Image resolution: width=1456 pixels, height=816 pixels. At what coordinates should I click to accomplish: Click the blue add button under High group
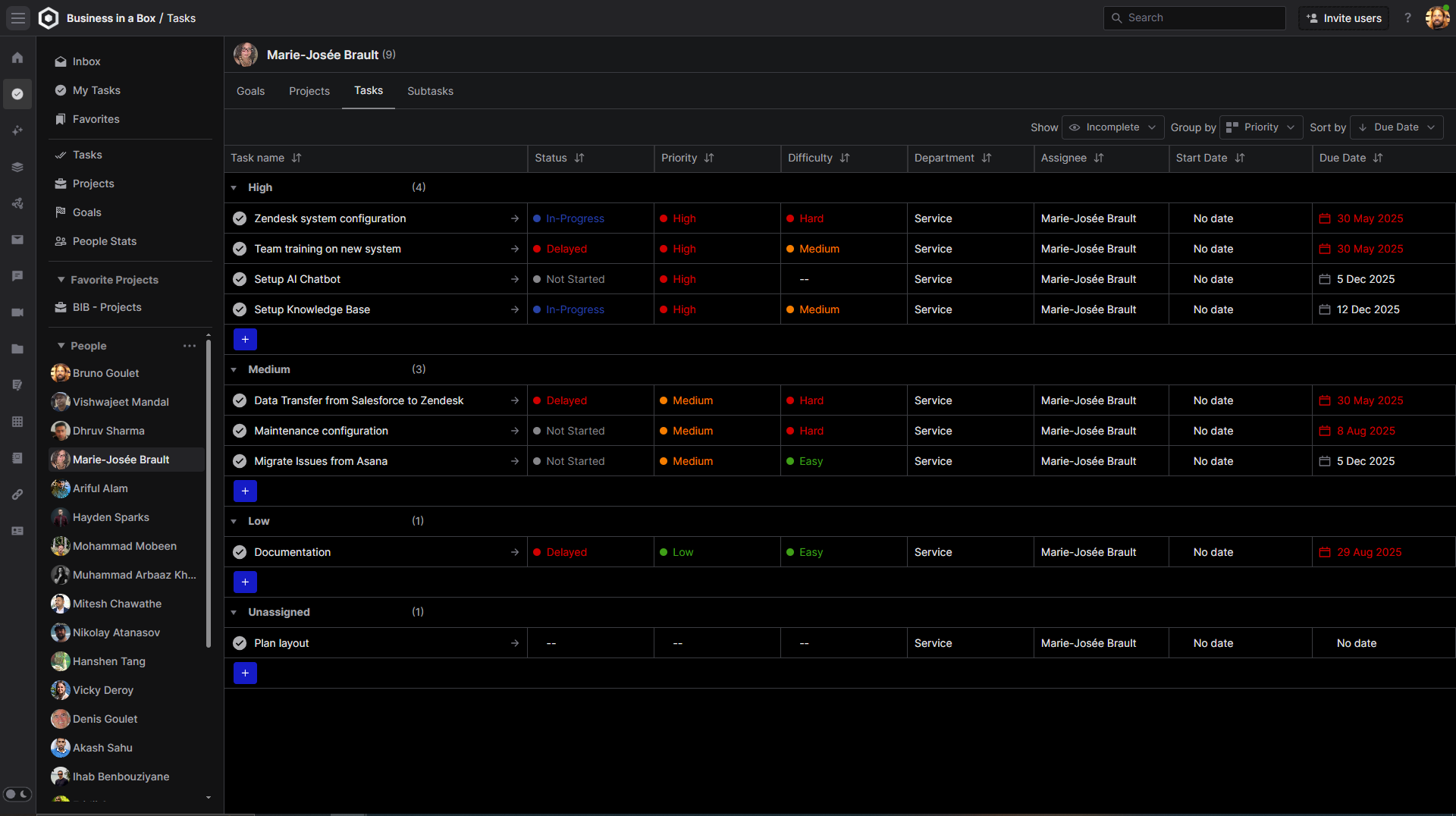point(245,340)
